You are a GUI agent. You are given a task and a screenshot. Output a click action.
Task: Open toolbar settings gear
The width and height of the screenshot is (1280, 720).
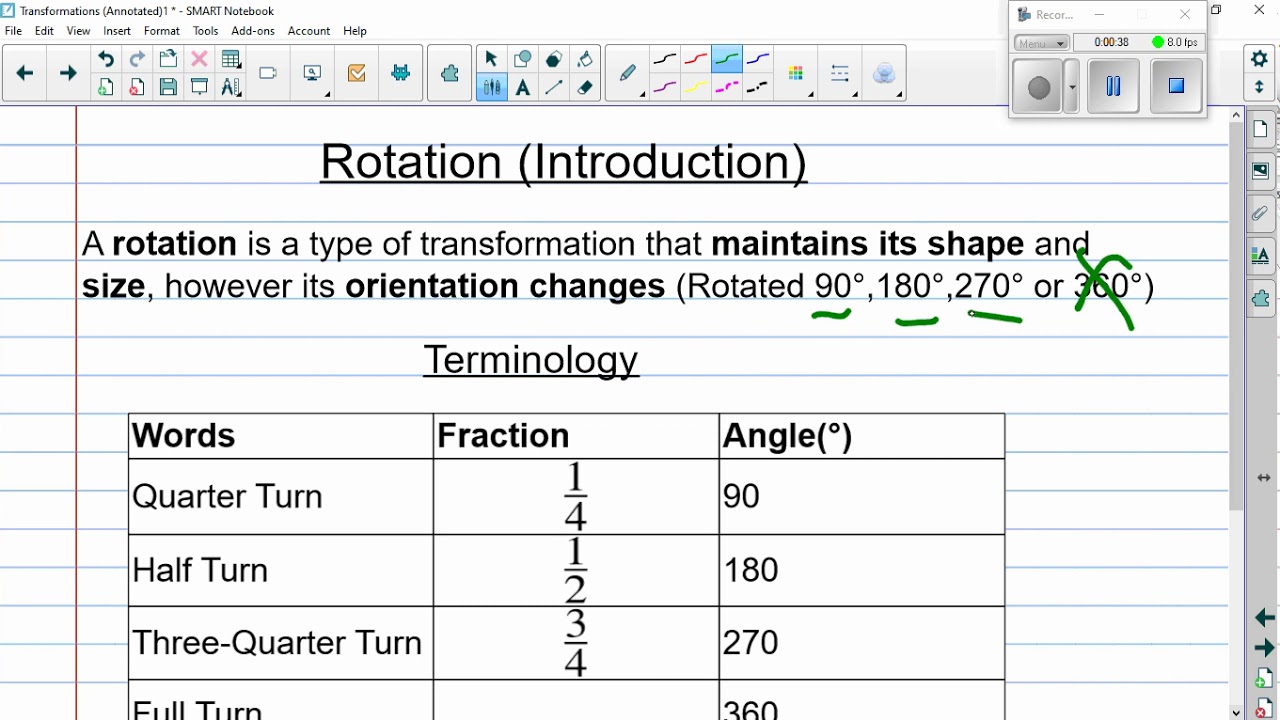tap(1260, 59)
